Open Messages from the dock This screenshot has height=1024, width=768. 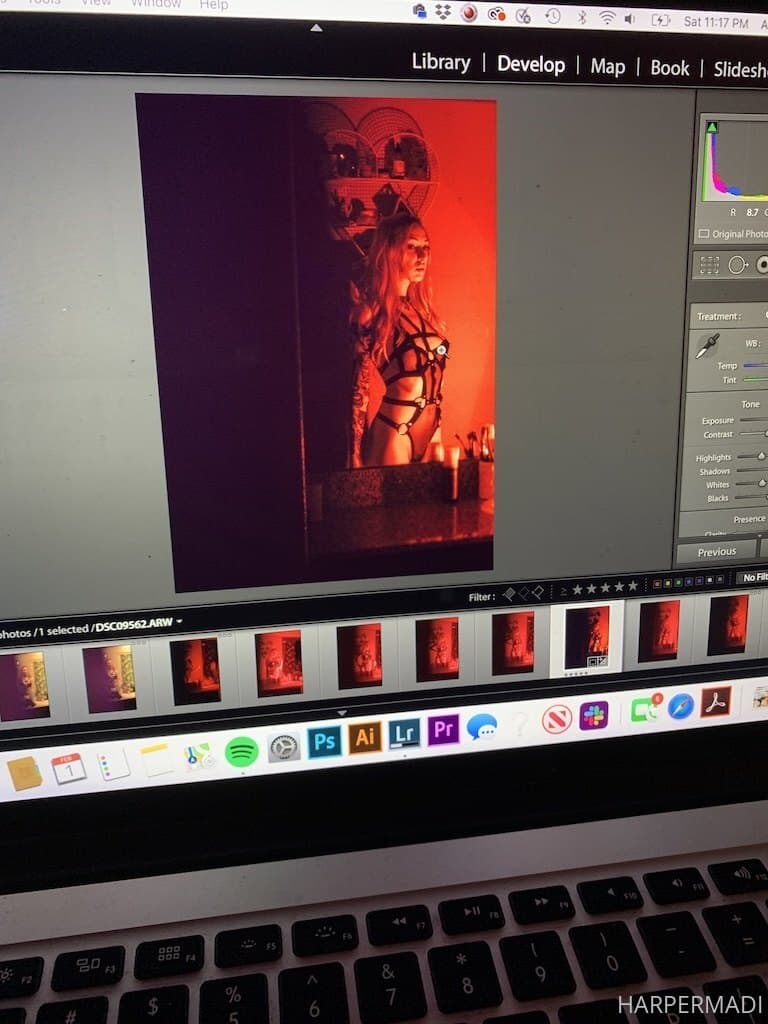[x=482, y=726]
